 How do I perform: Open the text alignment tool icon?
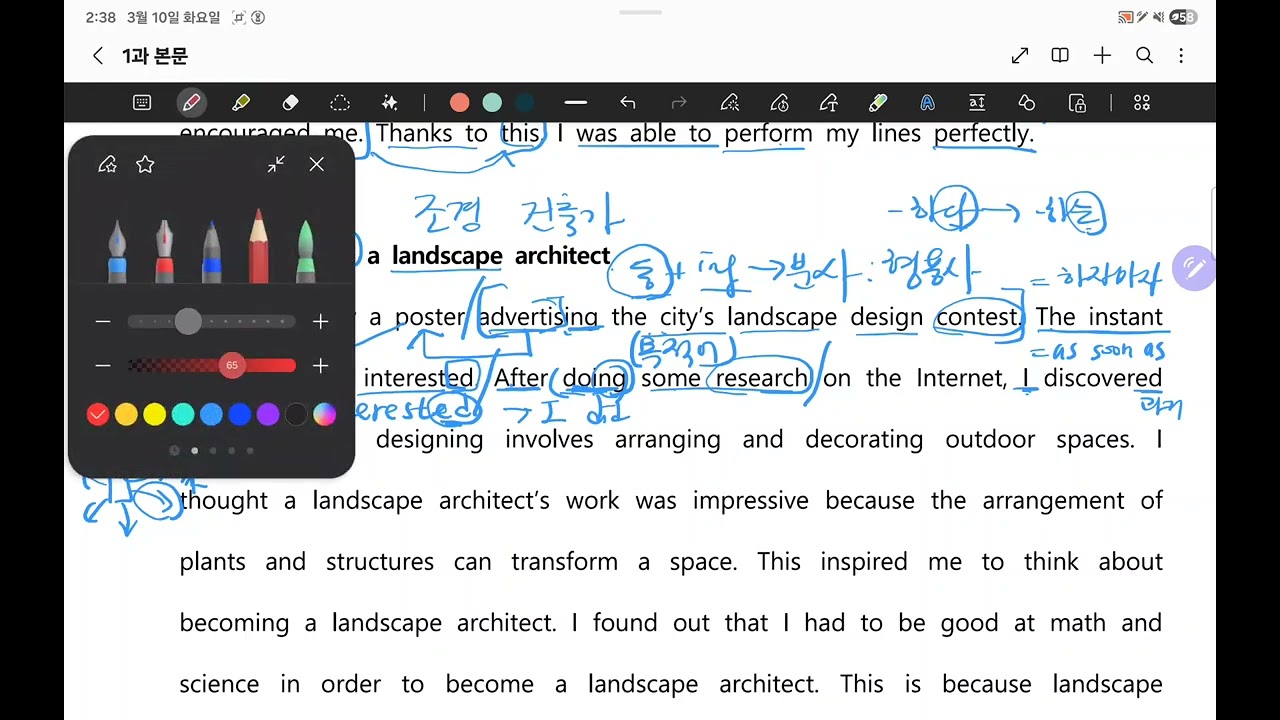[x=977, y=102]
